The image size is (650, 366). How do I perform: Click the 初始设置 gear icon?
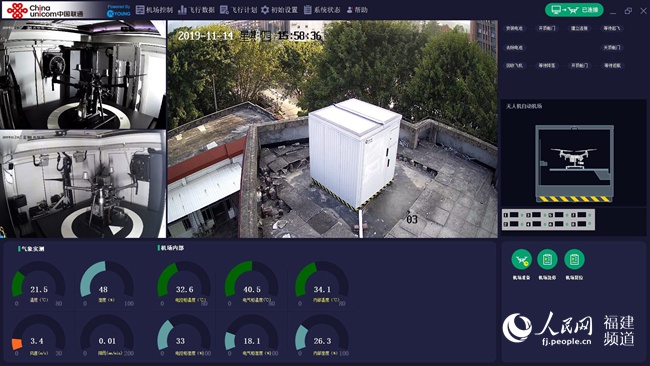[265, 10]
